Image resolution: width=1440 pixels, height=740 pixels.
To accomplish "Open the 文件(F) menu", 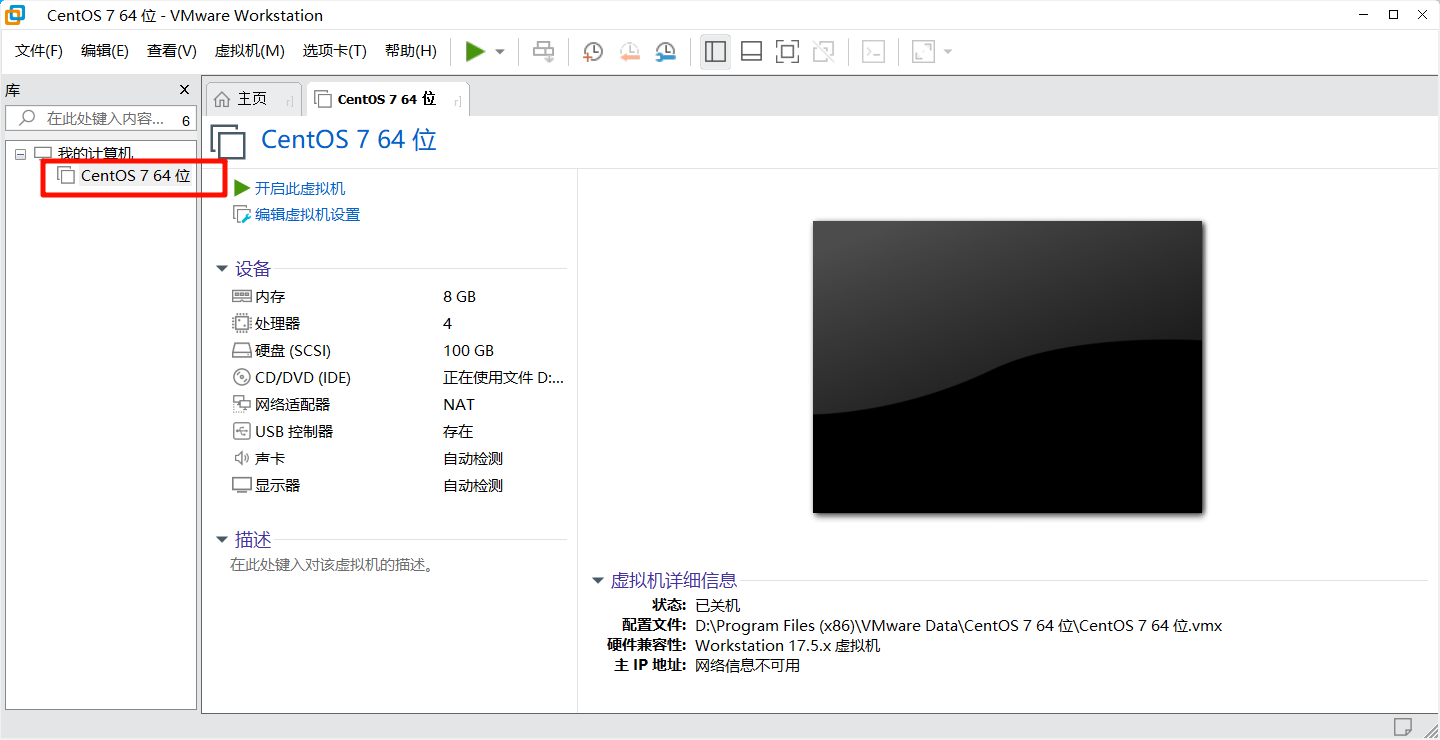I will (39, 51).
